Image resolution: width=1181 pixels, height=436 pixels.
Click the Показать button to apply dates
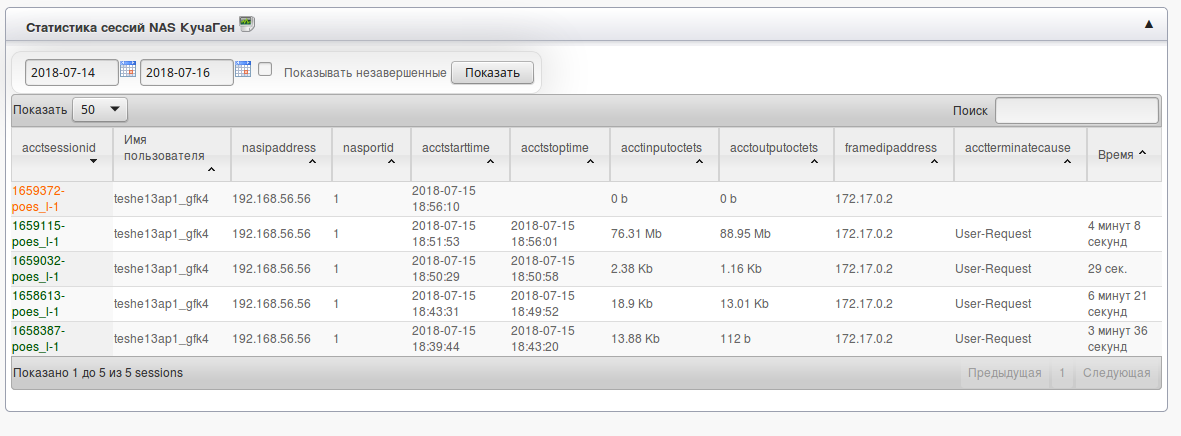click(492, 73)
